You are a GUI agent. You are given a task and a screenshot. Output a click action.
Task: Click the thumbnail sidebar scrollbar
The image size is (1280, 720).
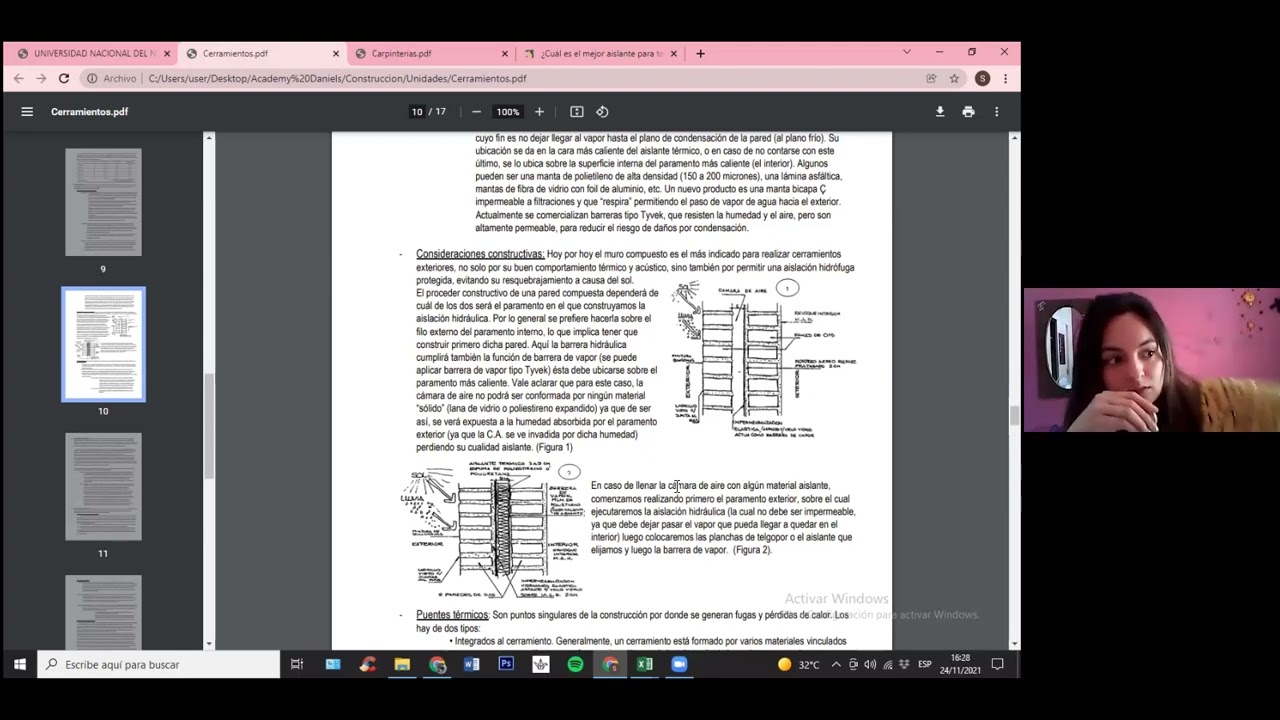[x=209, y=425]
